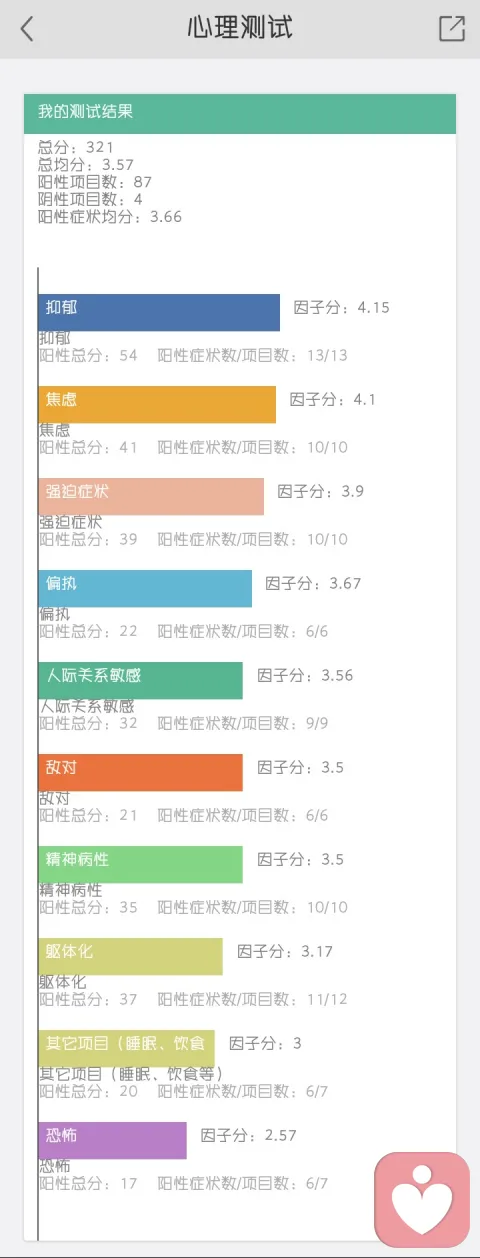Tap the 心理测试 page title
Viewport: 480px width, 1258px height.
tap(240, 28)
